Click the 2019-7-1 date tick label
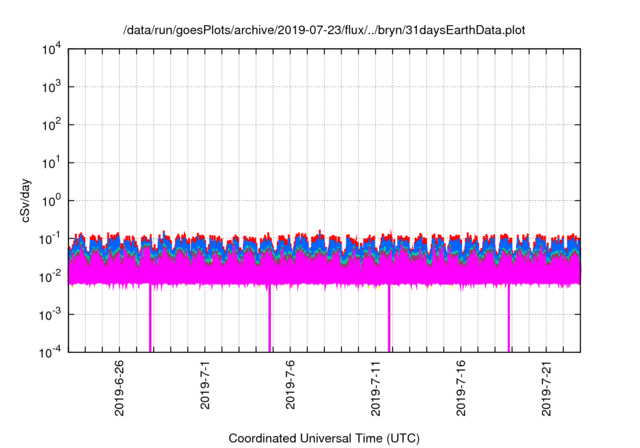 (205, 385)
